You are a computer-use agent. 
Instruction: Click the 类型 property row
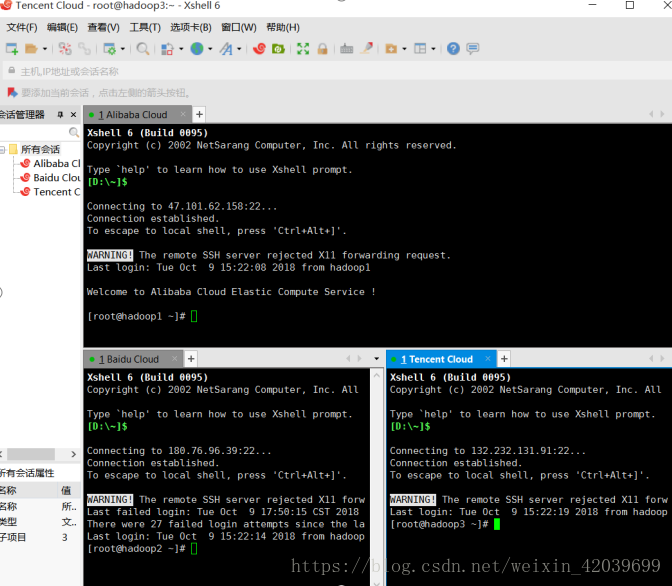tap(40, 522)
